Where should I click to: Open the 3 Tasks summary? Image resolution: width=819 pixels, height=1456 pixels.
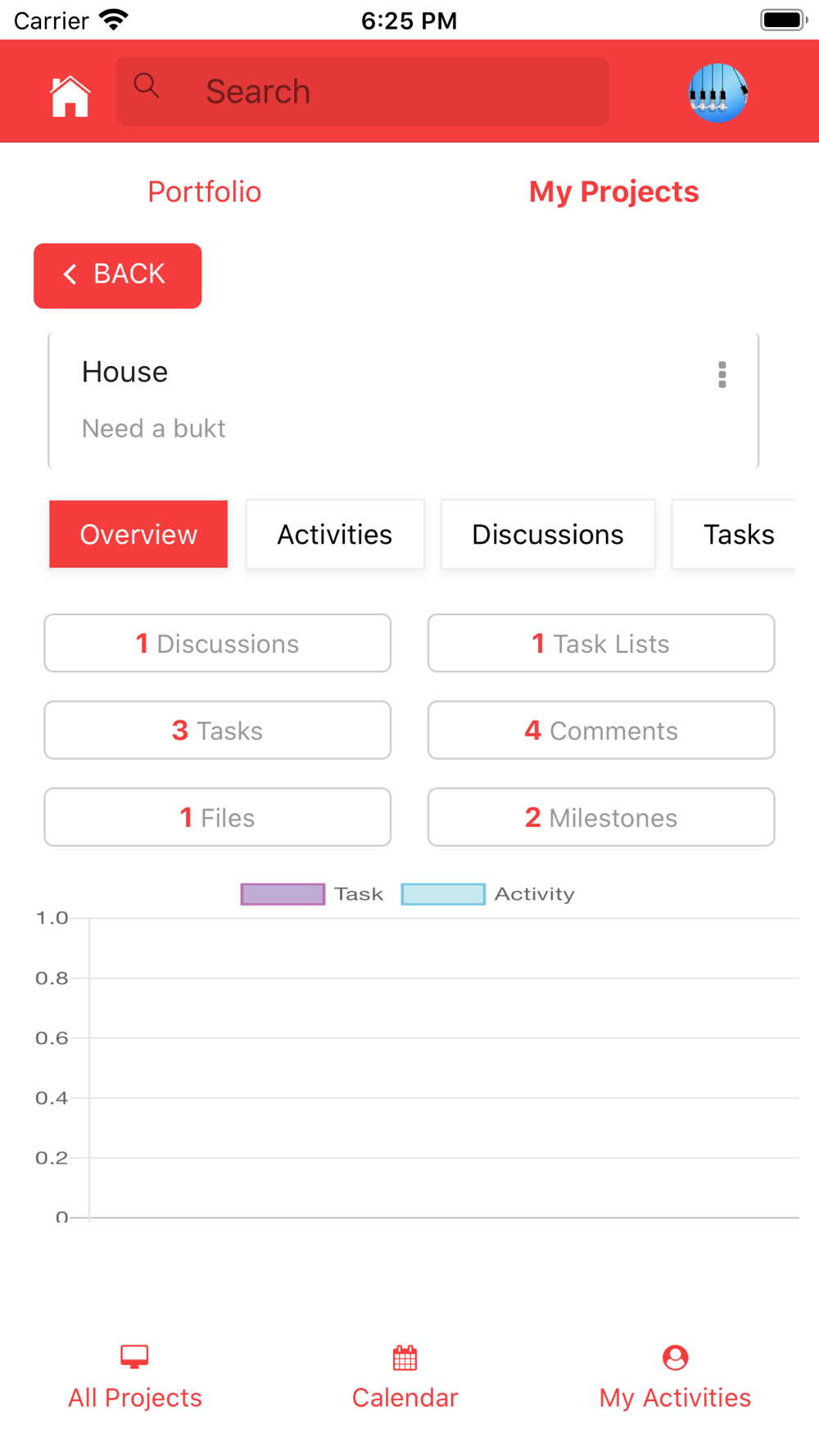point(217,730)
